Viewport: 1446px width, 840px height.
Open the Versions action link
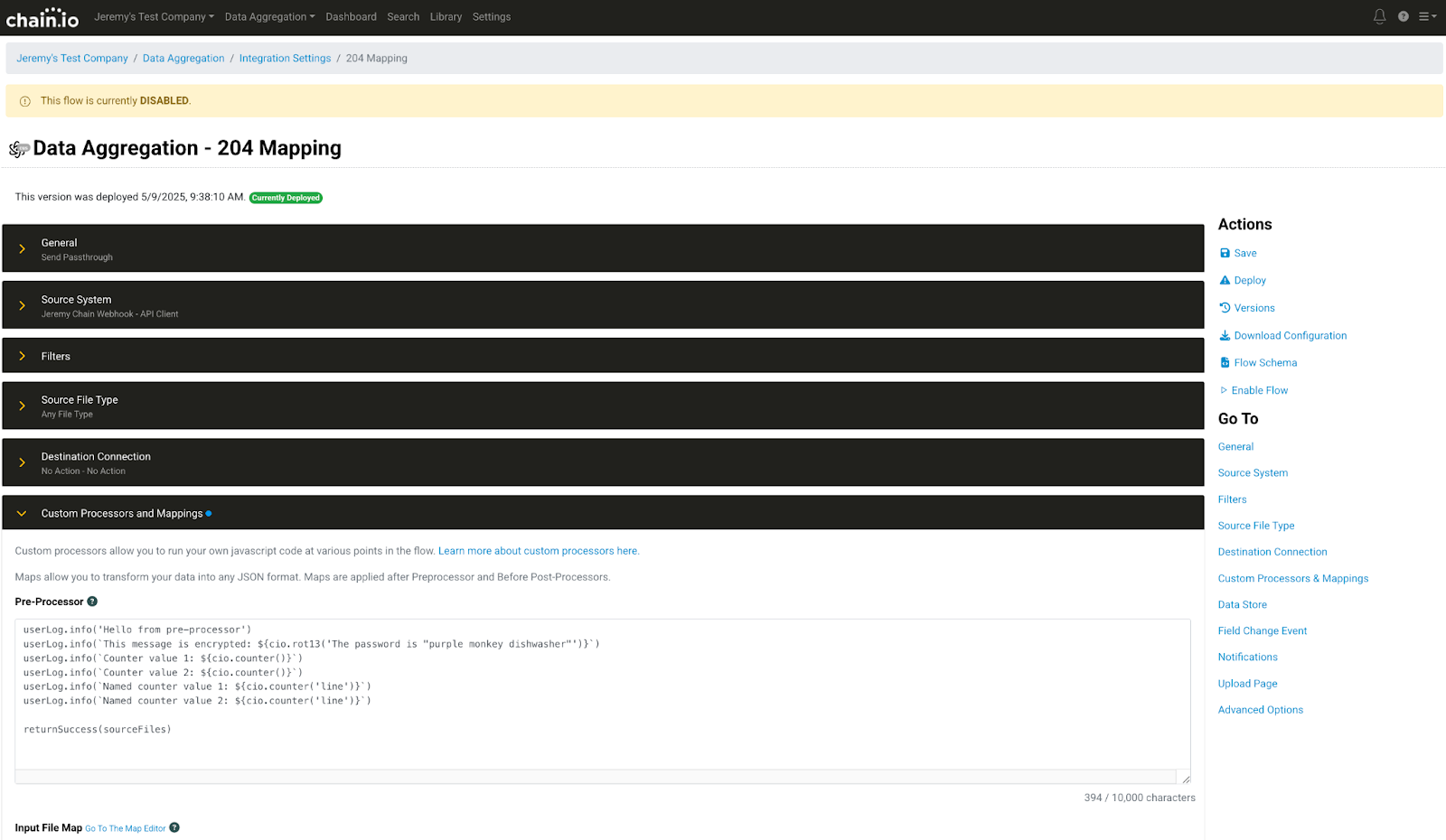[x=1254, y=308]
